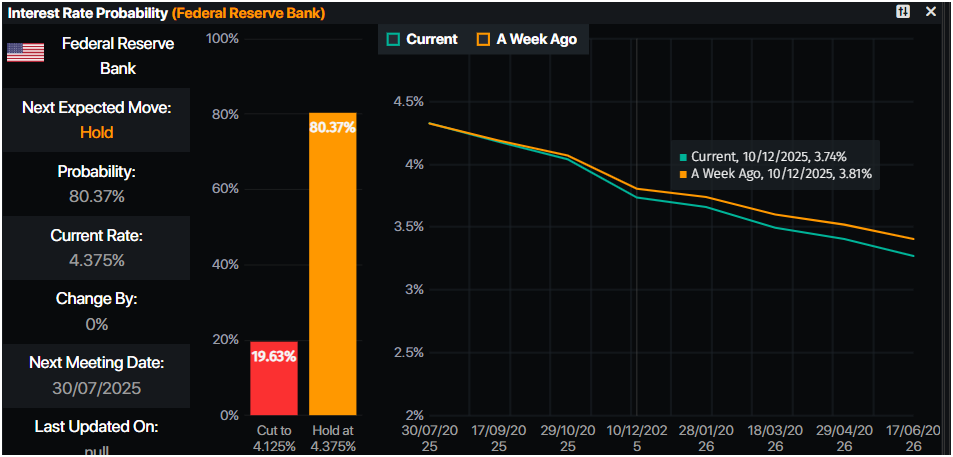Click the orange 80.37% hold bar

332,264
